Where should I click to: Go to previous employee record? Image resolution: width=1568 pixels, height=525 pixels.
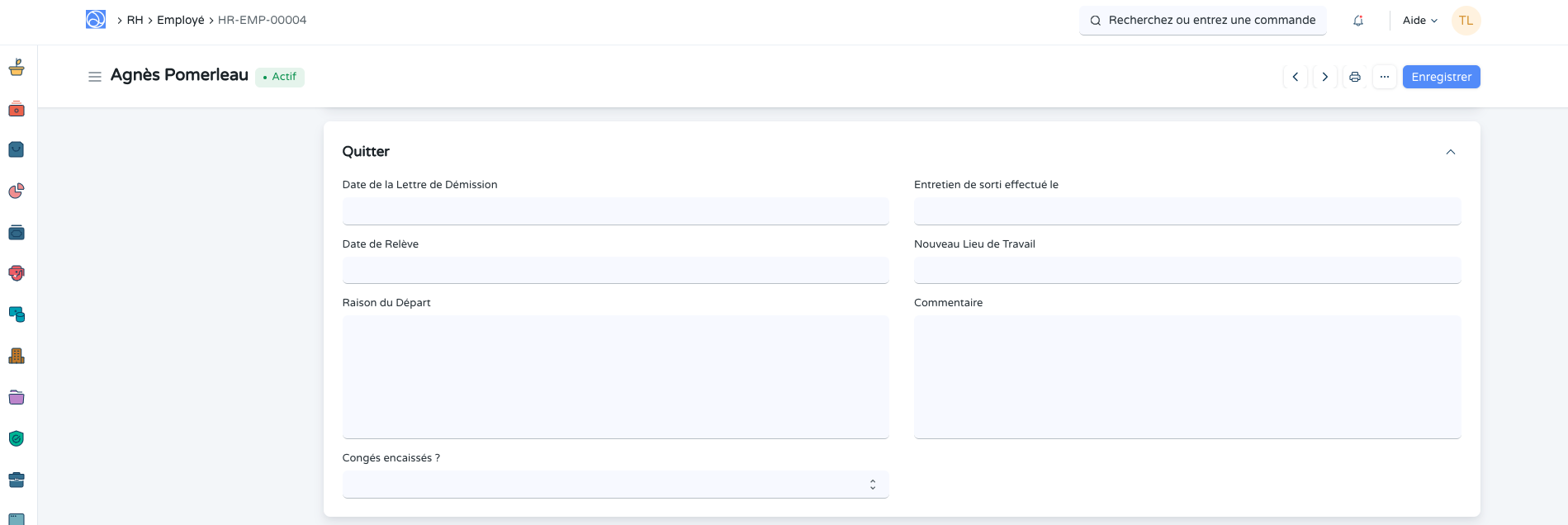click(x=1296, y=77)
